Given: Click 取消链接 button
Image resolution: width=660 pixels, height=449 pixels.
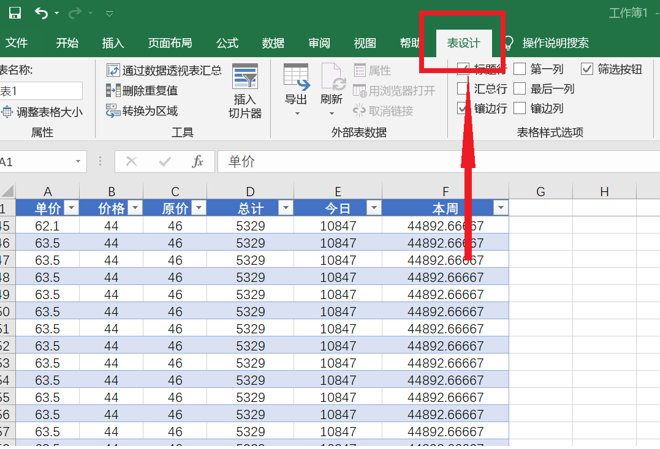Looking at the screenshot, I should pos(383,111).
